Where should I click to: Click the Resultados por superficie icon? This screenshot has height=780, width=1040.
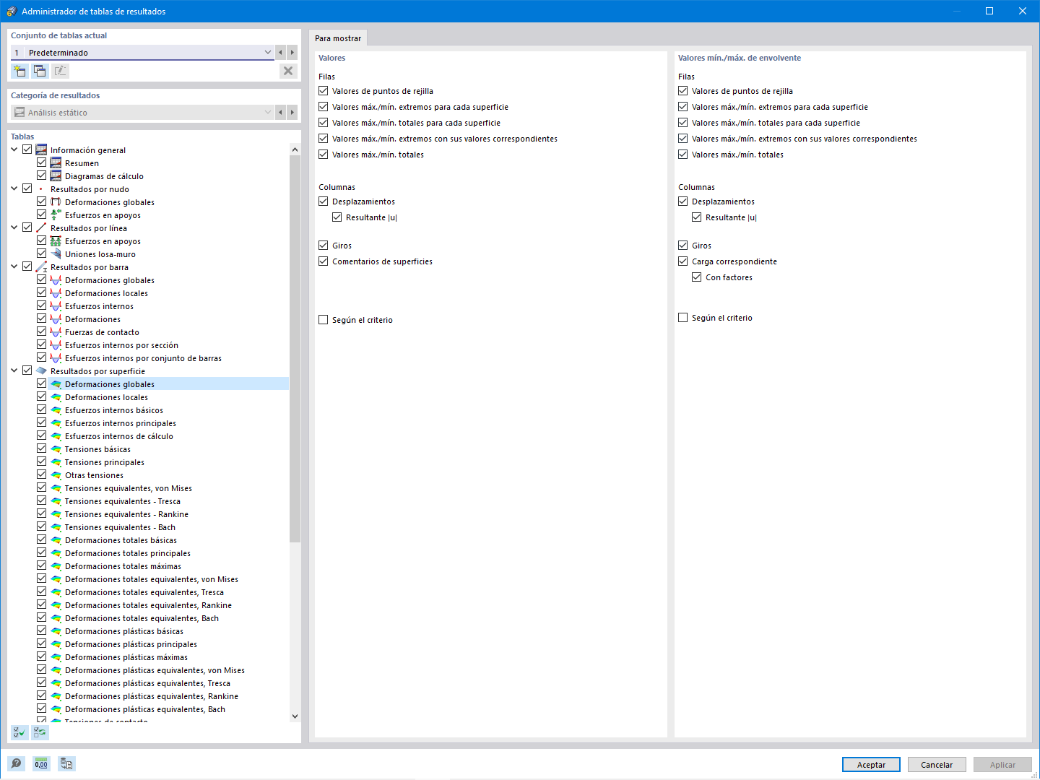click(42, 371)
